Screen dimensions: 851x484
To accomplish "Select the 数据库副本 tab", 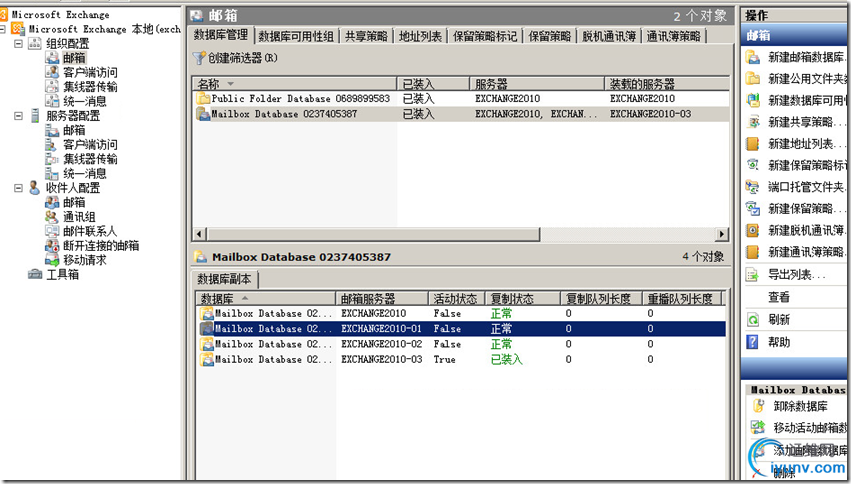I will pyautogui.click(x=224, y=279).
